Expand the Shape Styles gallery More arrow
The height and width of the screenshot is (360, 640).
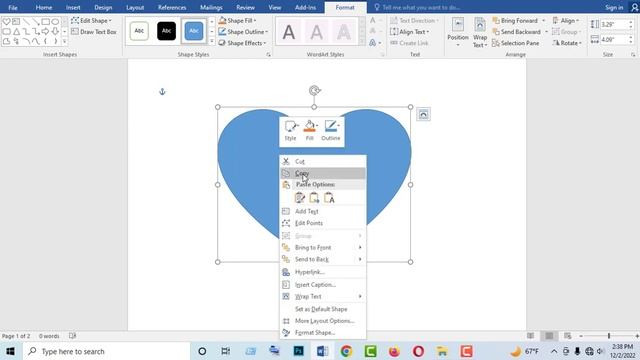tap(212, 41)
